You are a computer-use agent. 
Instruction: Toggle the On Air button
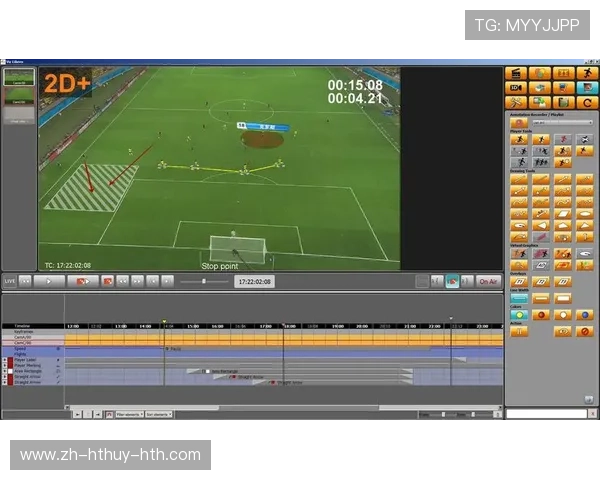pos(488,282)
